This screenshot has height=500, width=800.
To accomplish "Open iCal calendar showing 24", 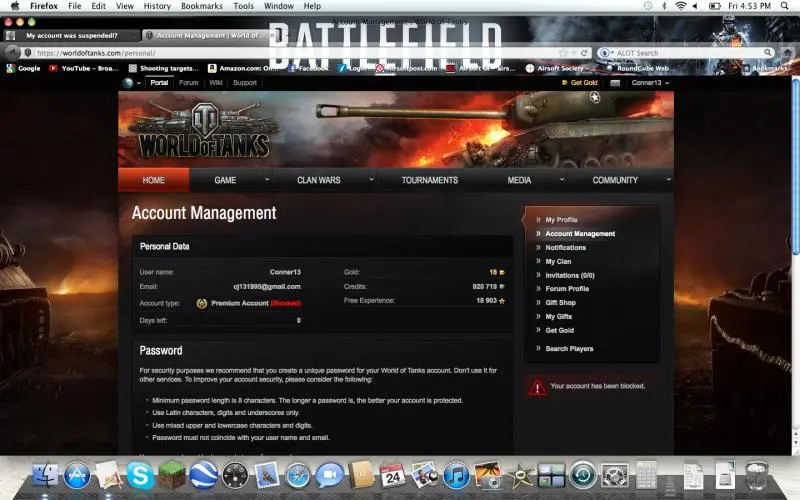I will point(393,475).
